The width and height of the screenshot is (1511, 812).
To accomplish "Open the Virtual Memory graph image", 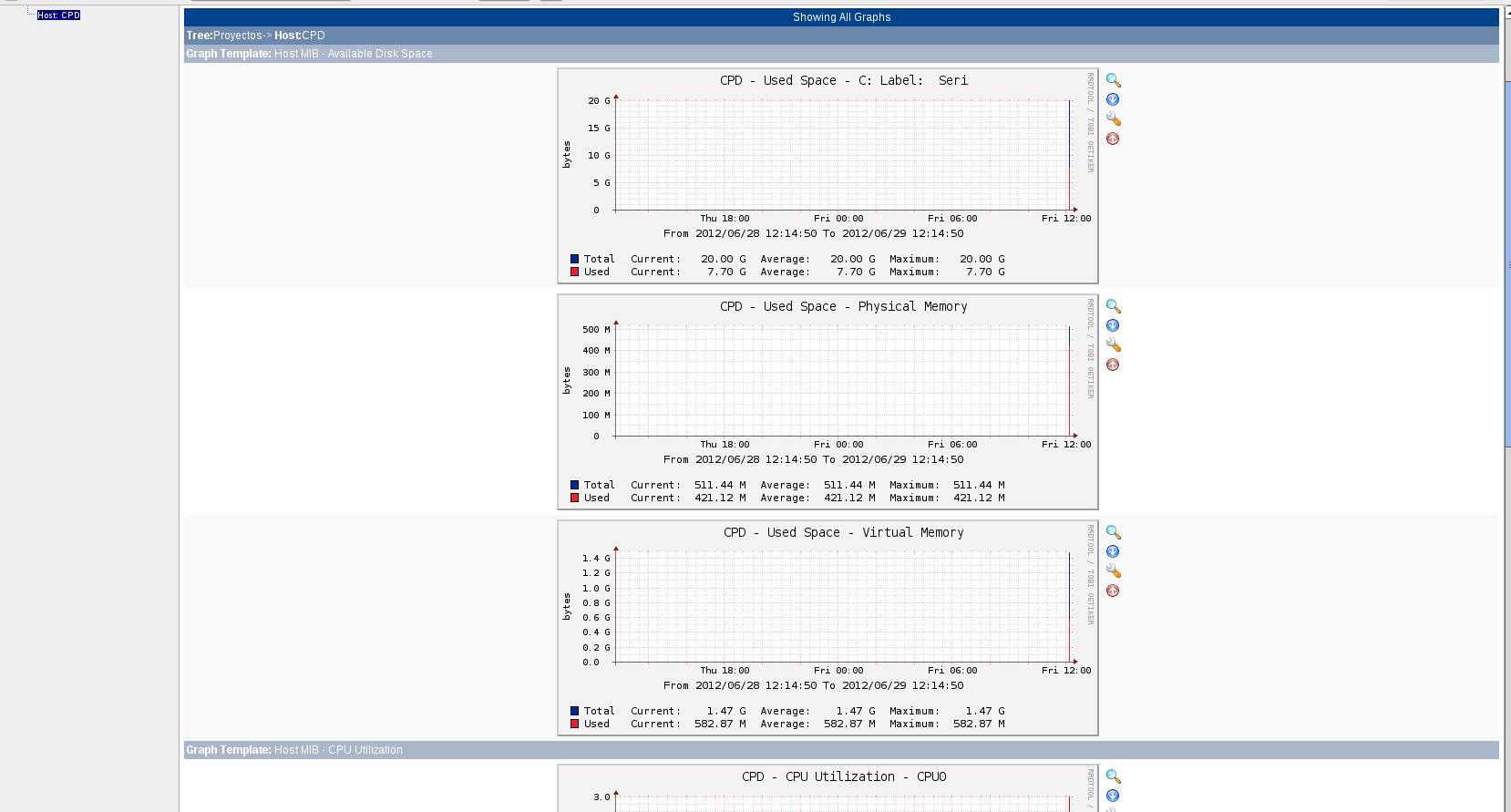I will (827, 627).
